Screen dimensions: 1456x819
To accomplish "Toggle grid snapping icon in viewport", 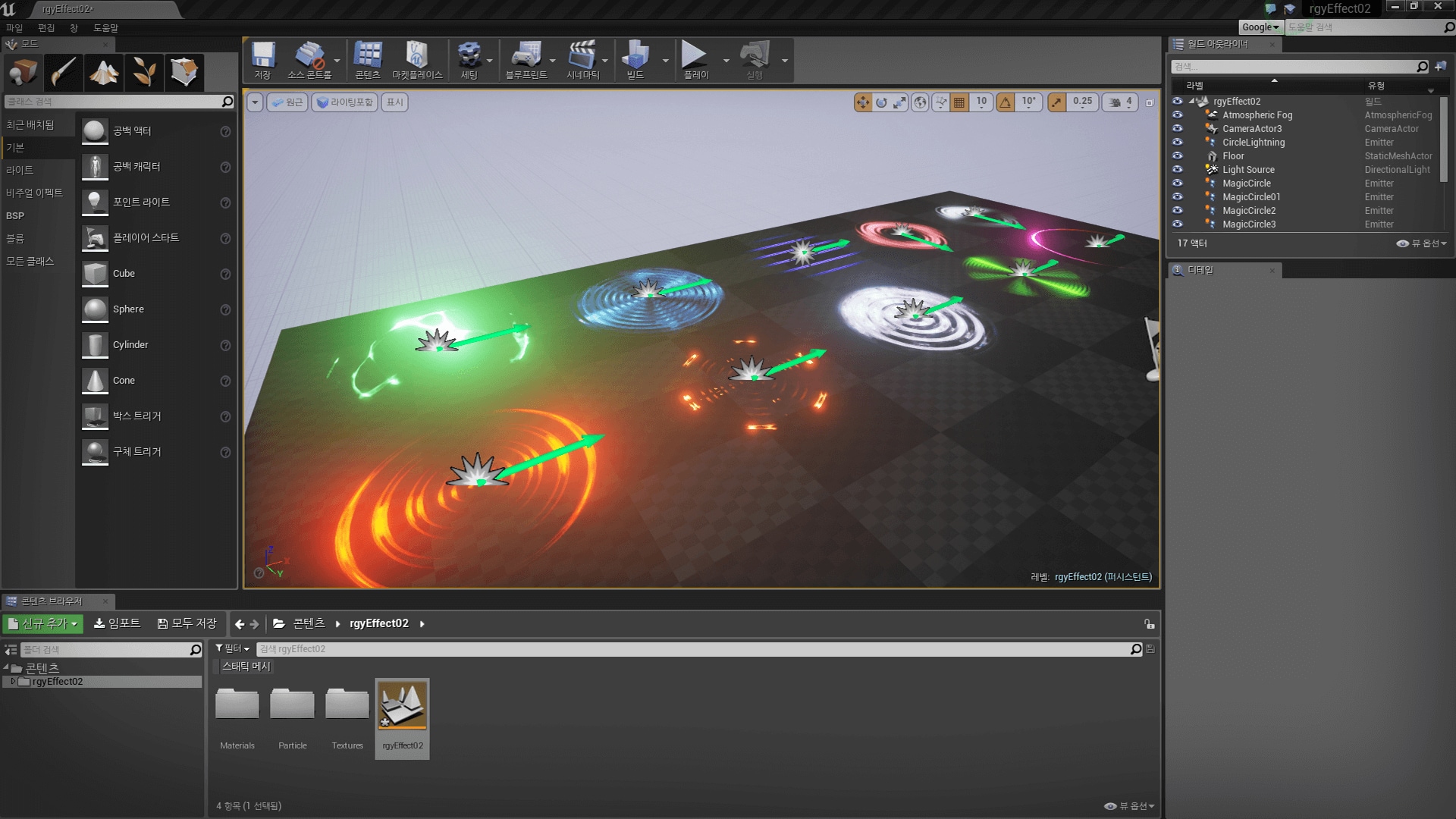I will (x=959, y=102).
